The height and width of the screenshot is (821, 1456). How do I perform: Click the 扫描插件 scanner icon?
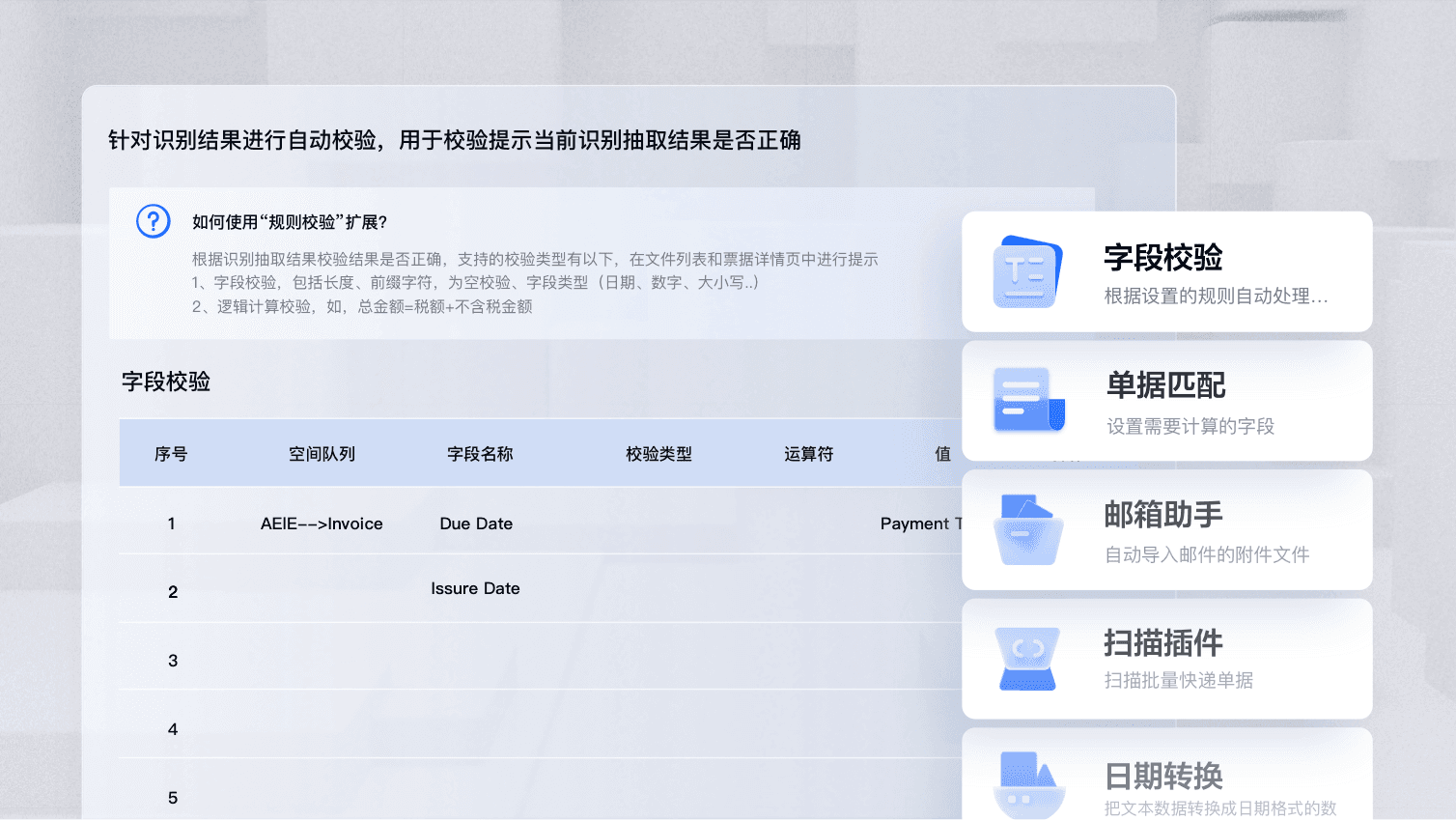[x=1029, y=659]
